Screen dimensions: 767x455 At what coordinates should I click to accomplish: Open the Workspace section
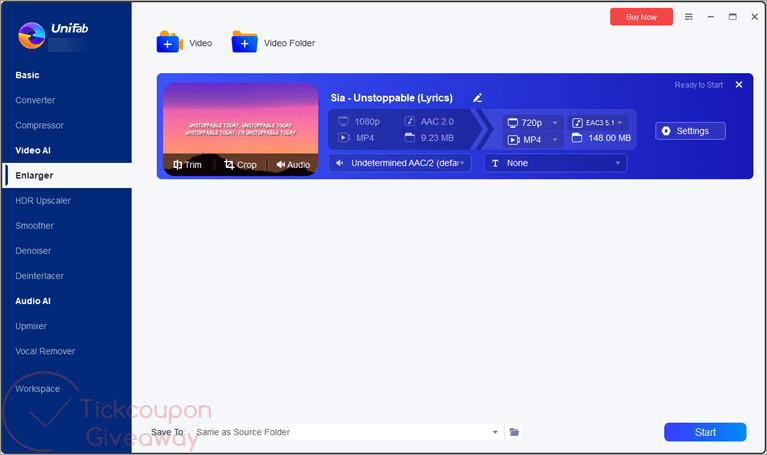[38, 389]
